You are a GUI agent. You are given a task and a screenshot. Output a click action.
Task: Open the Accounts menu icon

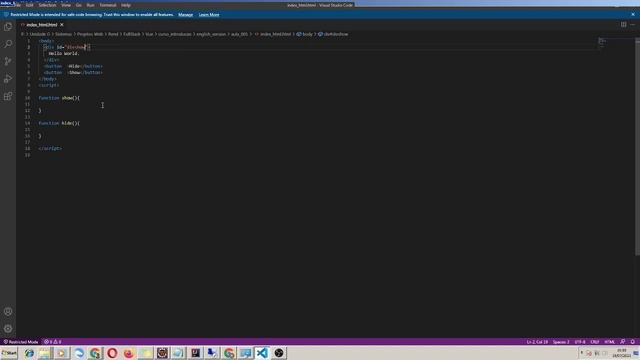pos(8,311)
